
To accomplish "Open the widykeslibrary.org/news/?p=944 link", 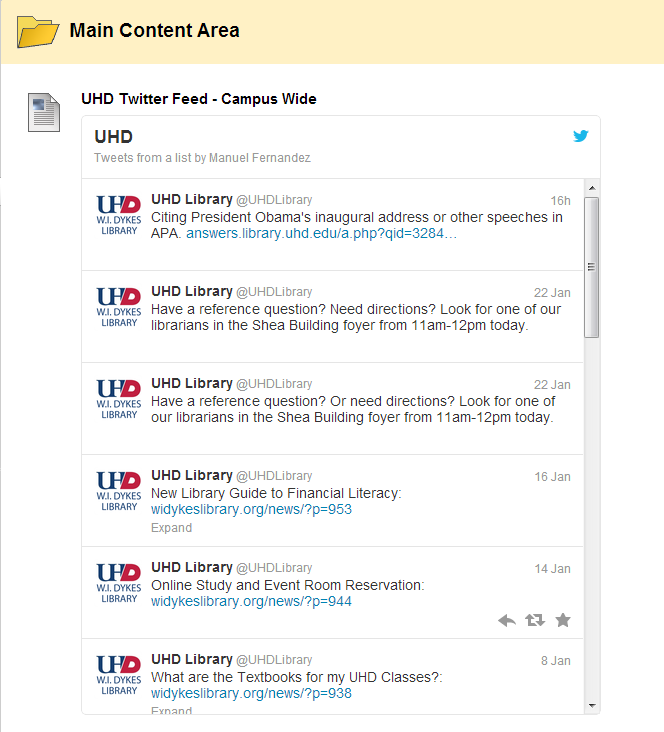I will click(251, 601).
